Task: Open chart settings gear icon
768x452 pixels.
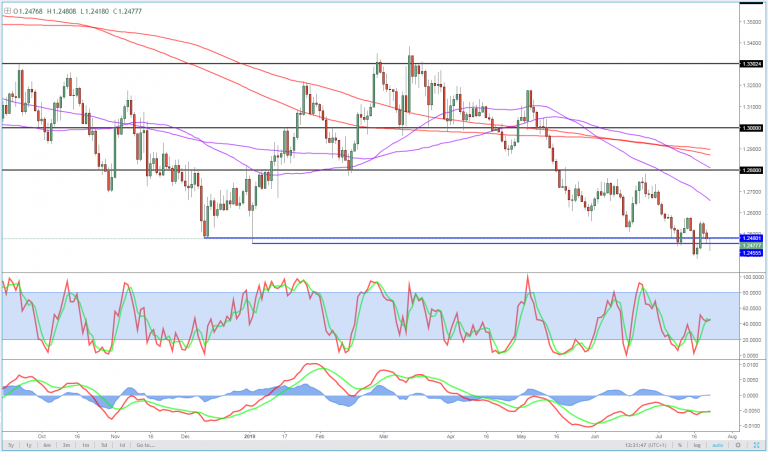Action: point(738,445)
